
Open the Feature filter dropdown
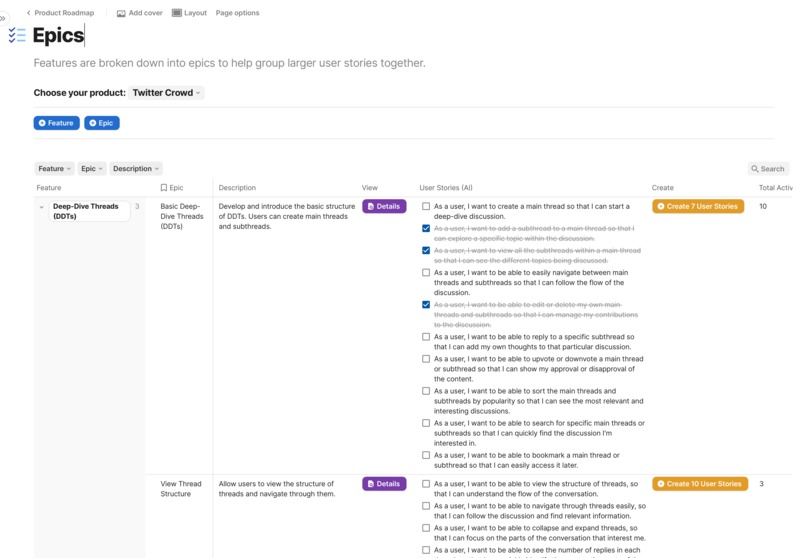[x=54, y=169]
